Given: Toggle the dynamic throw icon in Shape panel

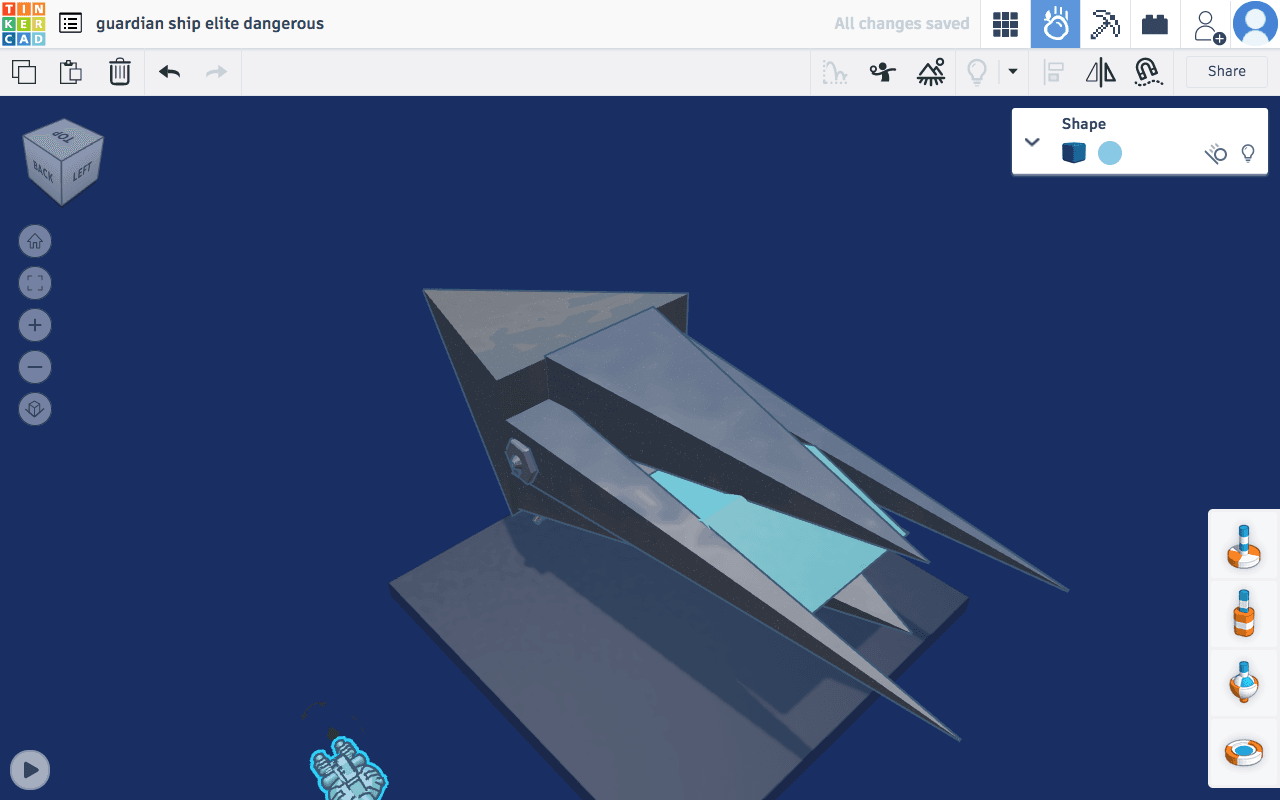Looking at the screenshot, I should (1215, 153).
